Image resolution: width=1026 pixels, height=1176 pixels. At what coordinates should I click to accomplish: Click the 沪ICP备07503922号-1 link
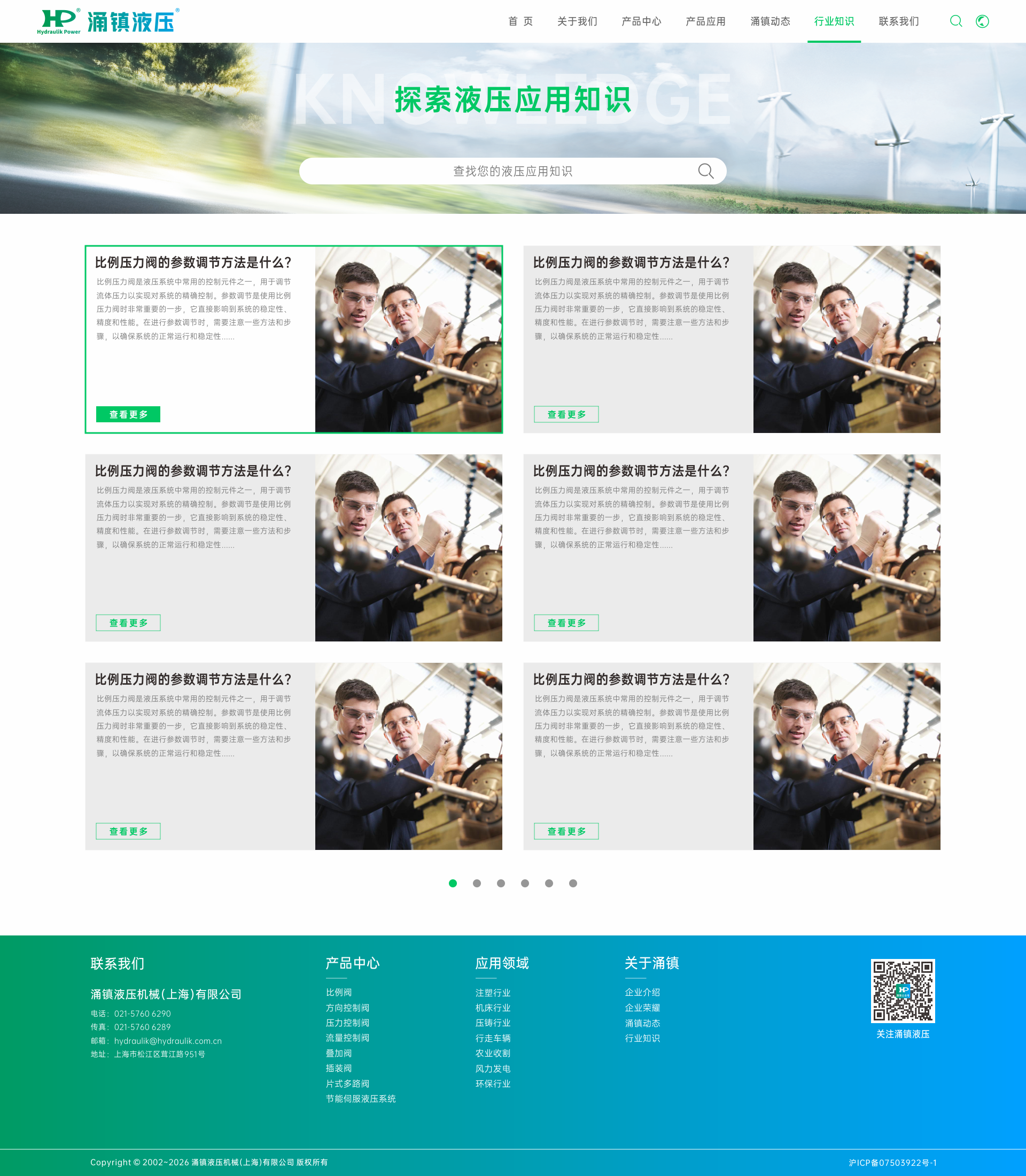tap(892, 1162)
